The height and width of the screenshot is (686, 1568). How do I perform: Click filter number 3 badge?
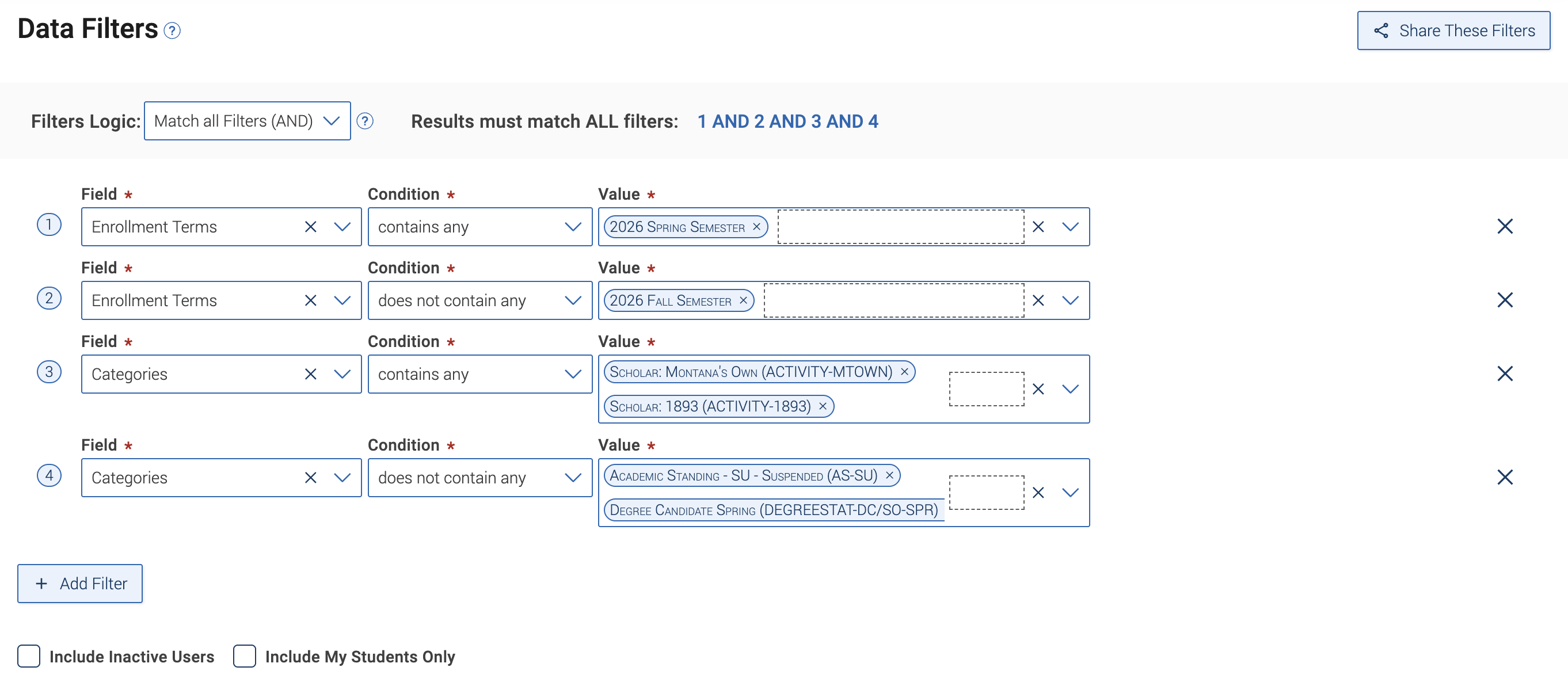click(x=49, y=372)
